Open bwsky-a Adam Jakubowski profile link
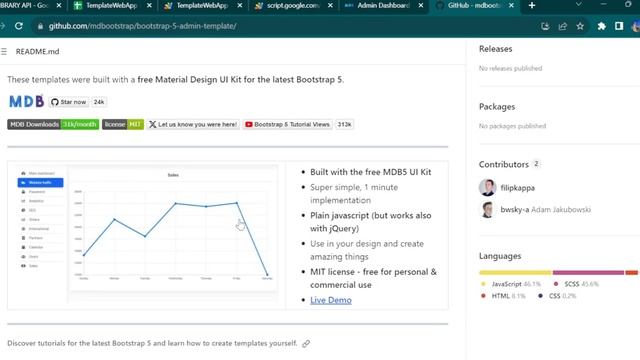 tap(545, 209)
